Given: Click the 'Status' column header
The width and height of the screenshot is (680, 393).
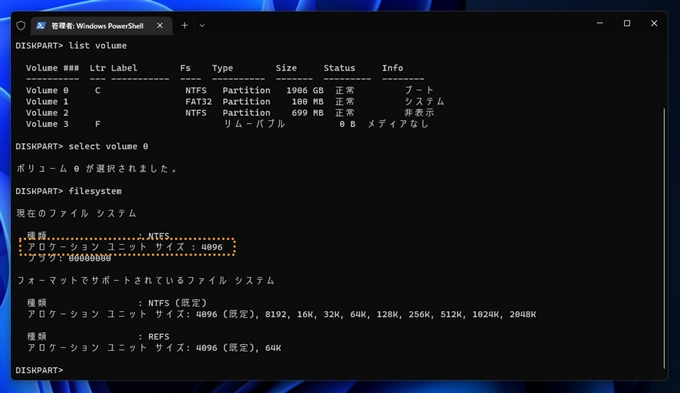Looking at the screenshot, I should [x=339, y=68].
